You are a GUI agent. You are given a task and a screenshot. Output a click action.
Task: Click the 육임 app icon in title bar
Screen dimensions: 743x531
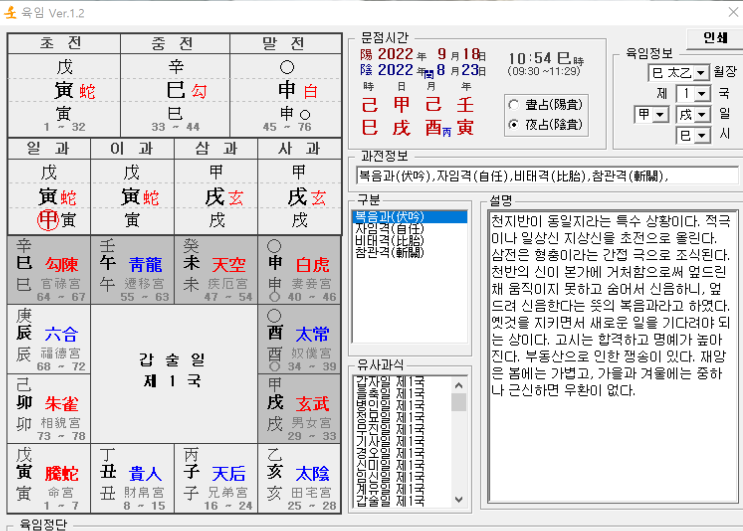pyautogui.click(x=10, y=13)
